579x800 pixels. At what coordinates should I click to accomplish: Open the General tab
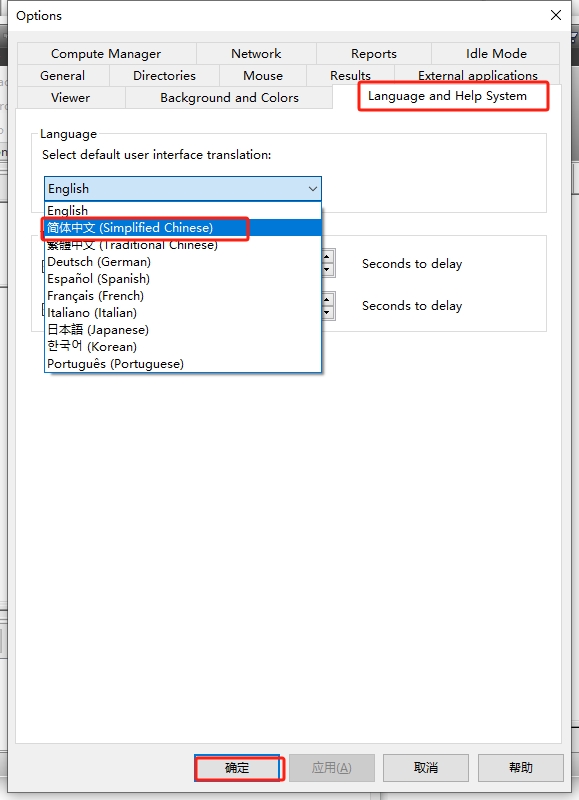coord(63,76)
